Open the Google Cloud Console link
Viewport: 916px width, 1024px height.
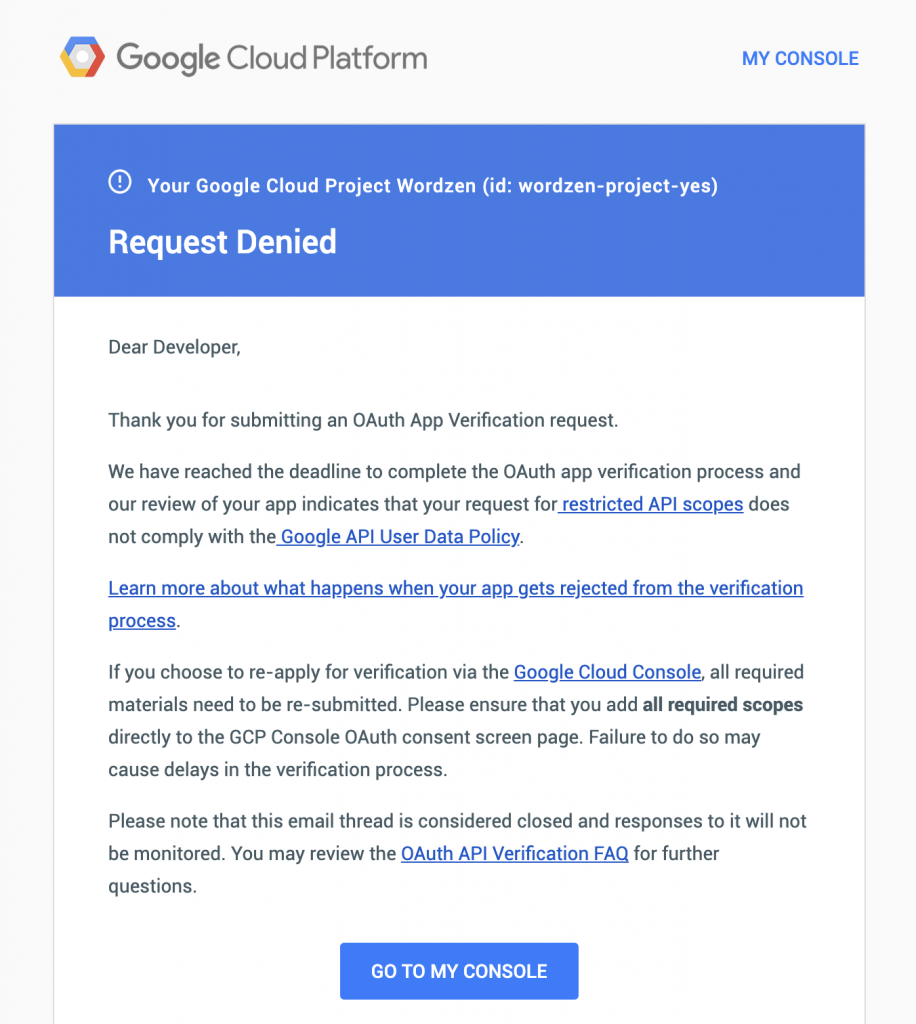click(607, 672)
